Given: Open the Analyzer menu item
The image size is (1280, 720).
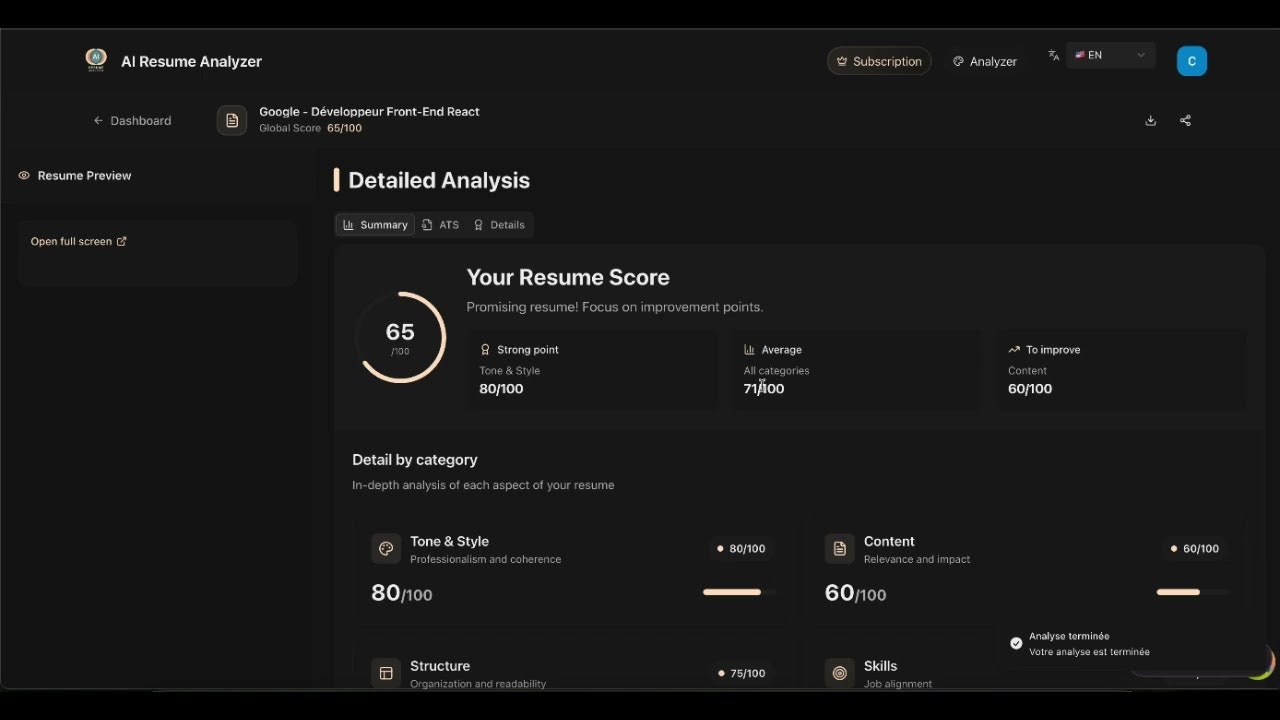Looking at the screenshot, I should point(984,61).
